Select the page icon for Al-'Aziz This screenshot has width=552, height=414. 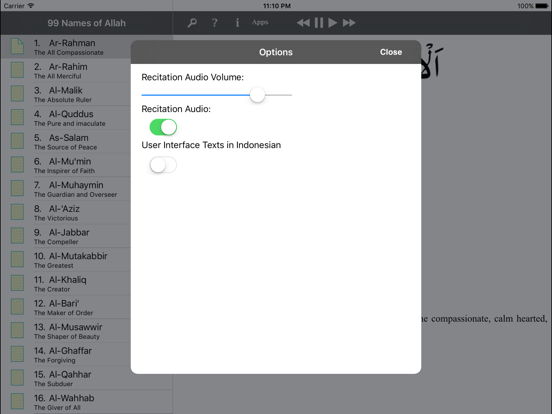point(17,212)
